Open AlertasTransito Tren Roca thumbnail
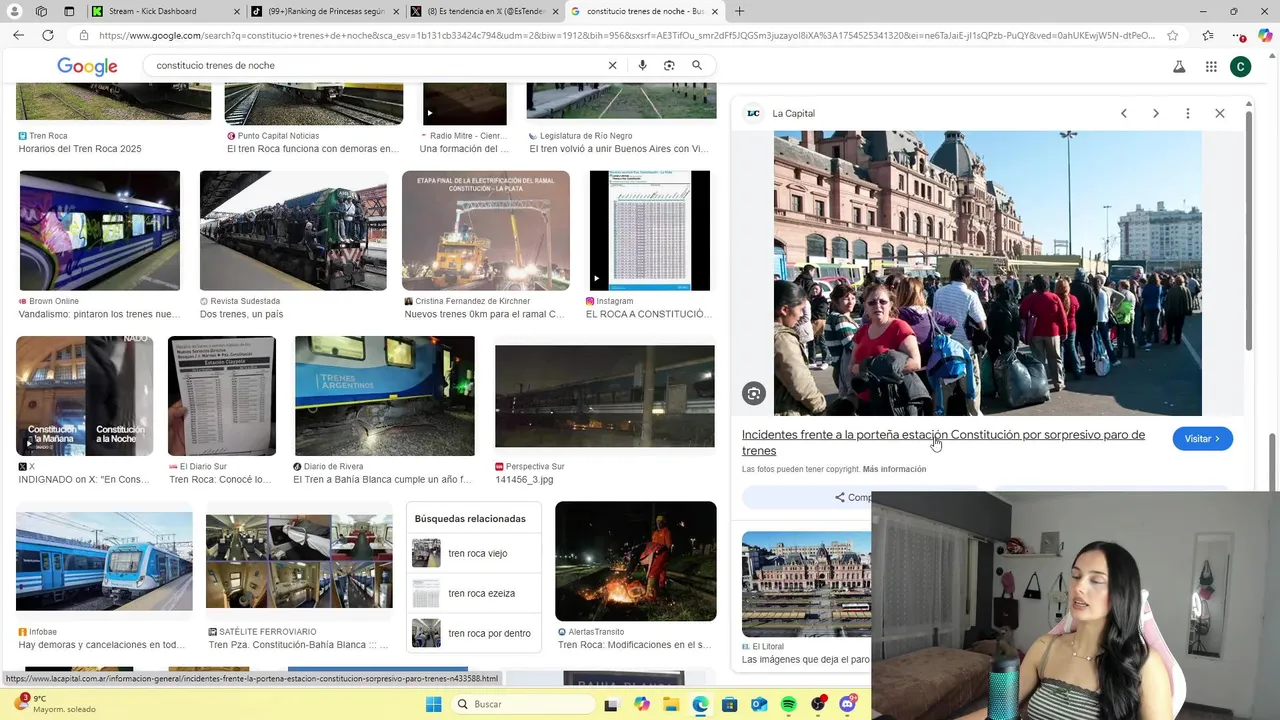This screenshot has width=1280, height=720. tap(636, 561)
